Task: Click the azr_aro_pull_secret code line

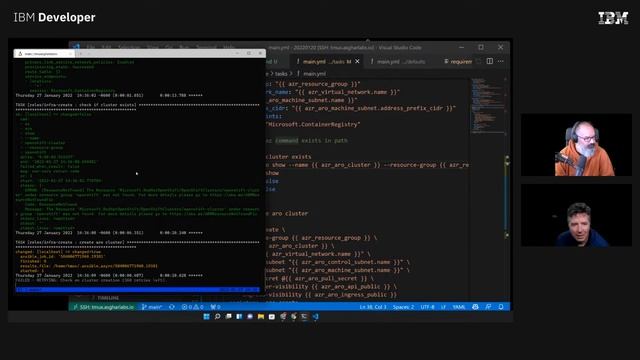Action: pos(319,278)
